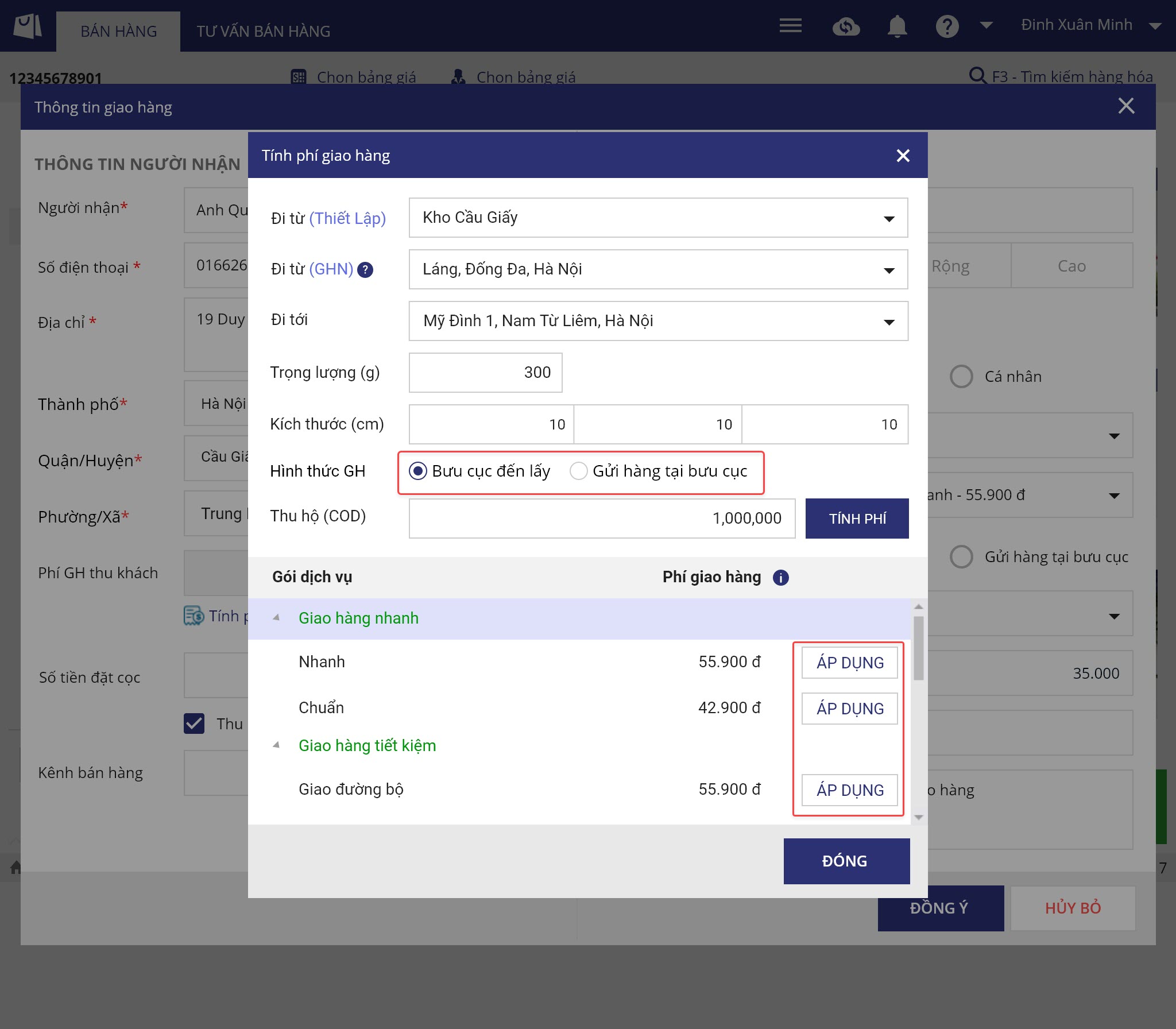Viewport: 1176px width, 1029px height.
Task: Click the delivery fee info icon
Action: 780,577
